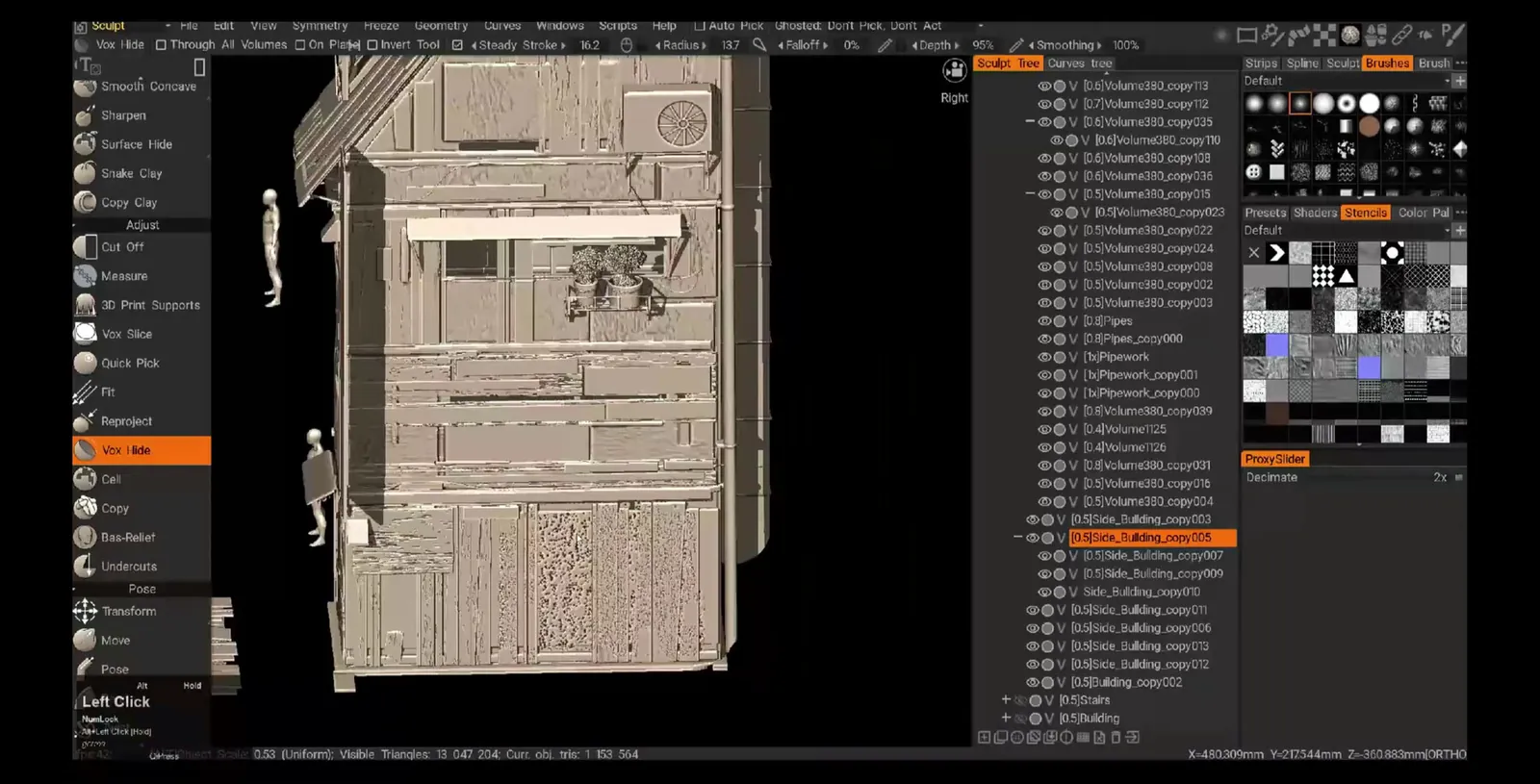Hide Volume380_copy113 via its eye icon
Viewport: 1540px width, 784px height.
point(1044,86)
